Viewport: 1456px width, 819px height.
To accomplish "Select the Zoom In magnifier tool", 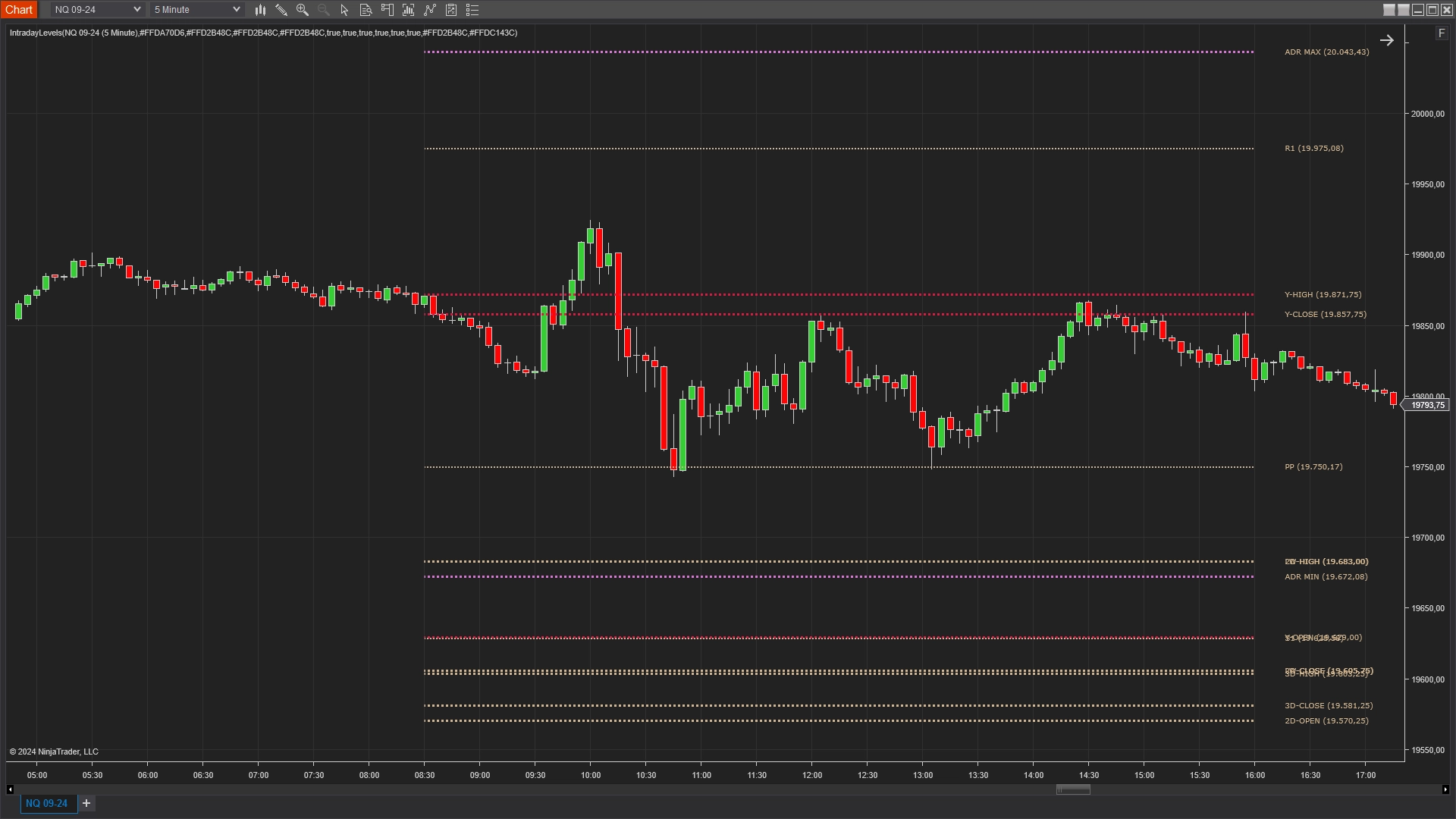I will [x=303, y=10].
